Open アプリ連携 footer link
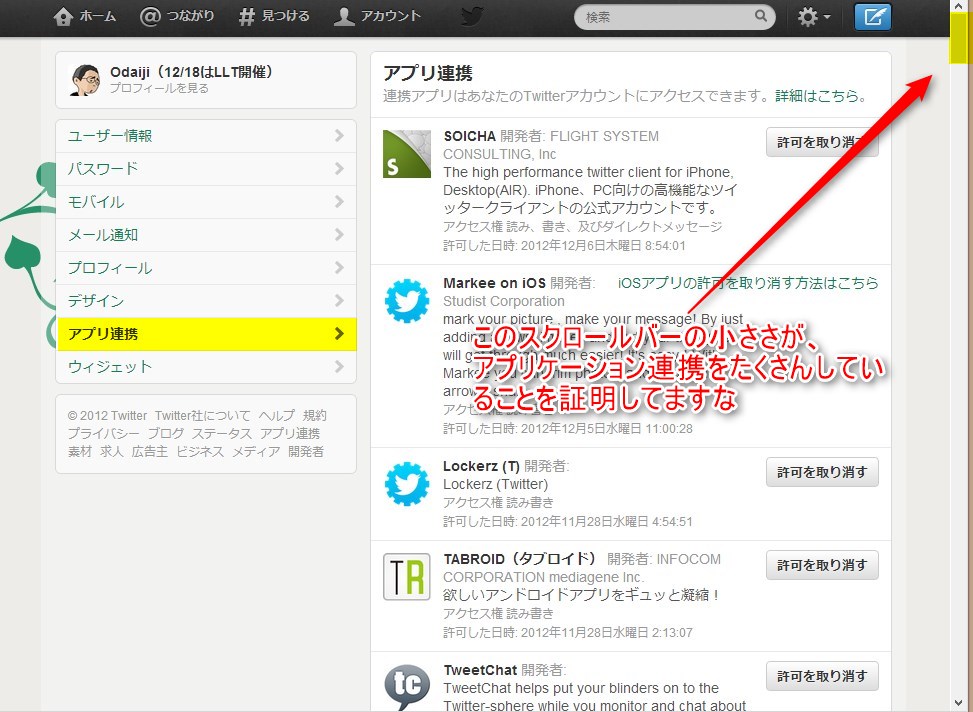This screenshot has height=712, width=973. (290, 434)
